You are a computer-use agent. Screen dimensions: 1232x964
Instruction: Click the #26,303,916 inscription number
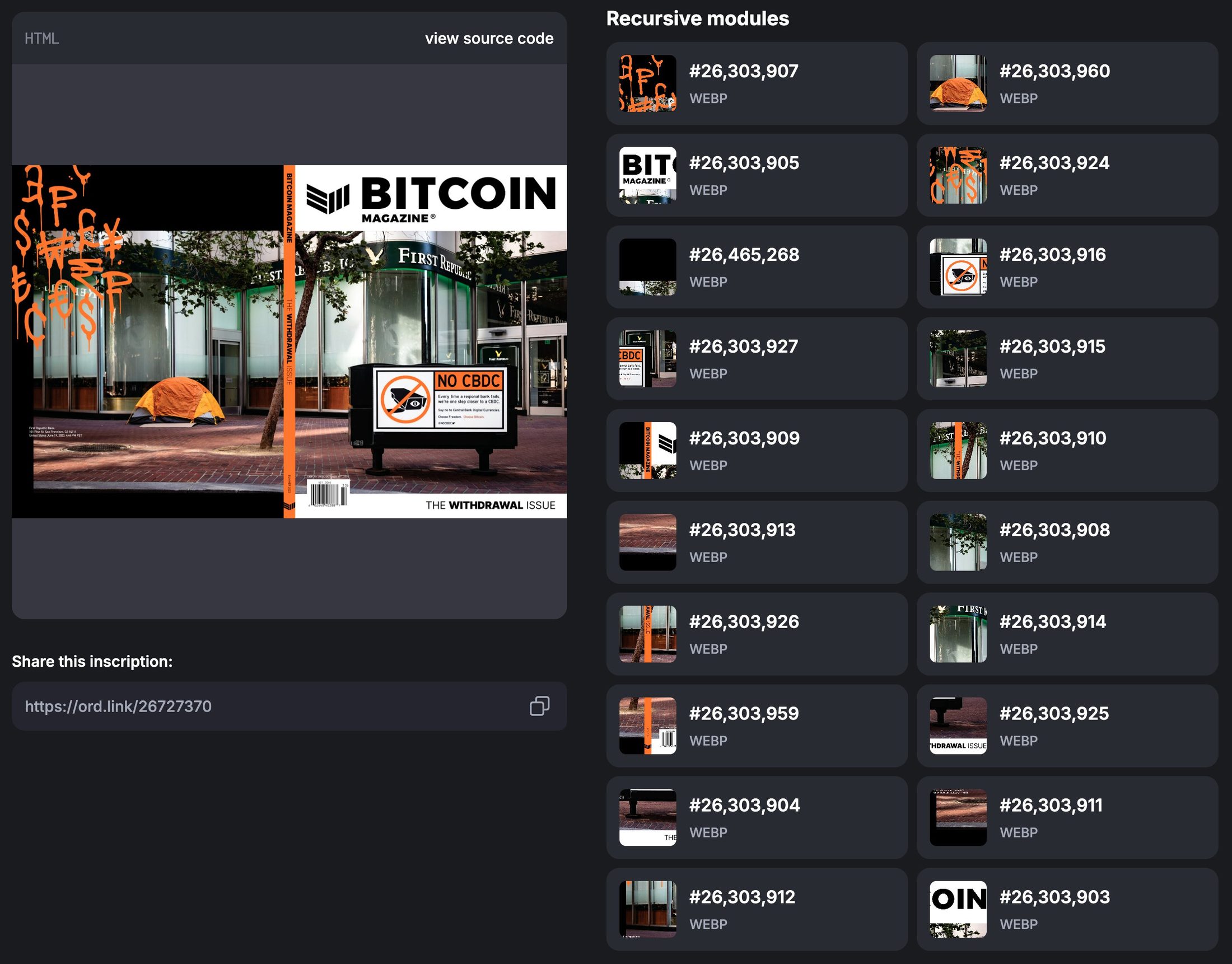(1052, 255)
